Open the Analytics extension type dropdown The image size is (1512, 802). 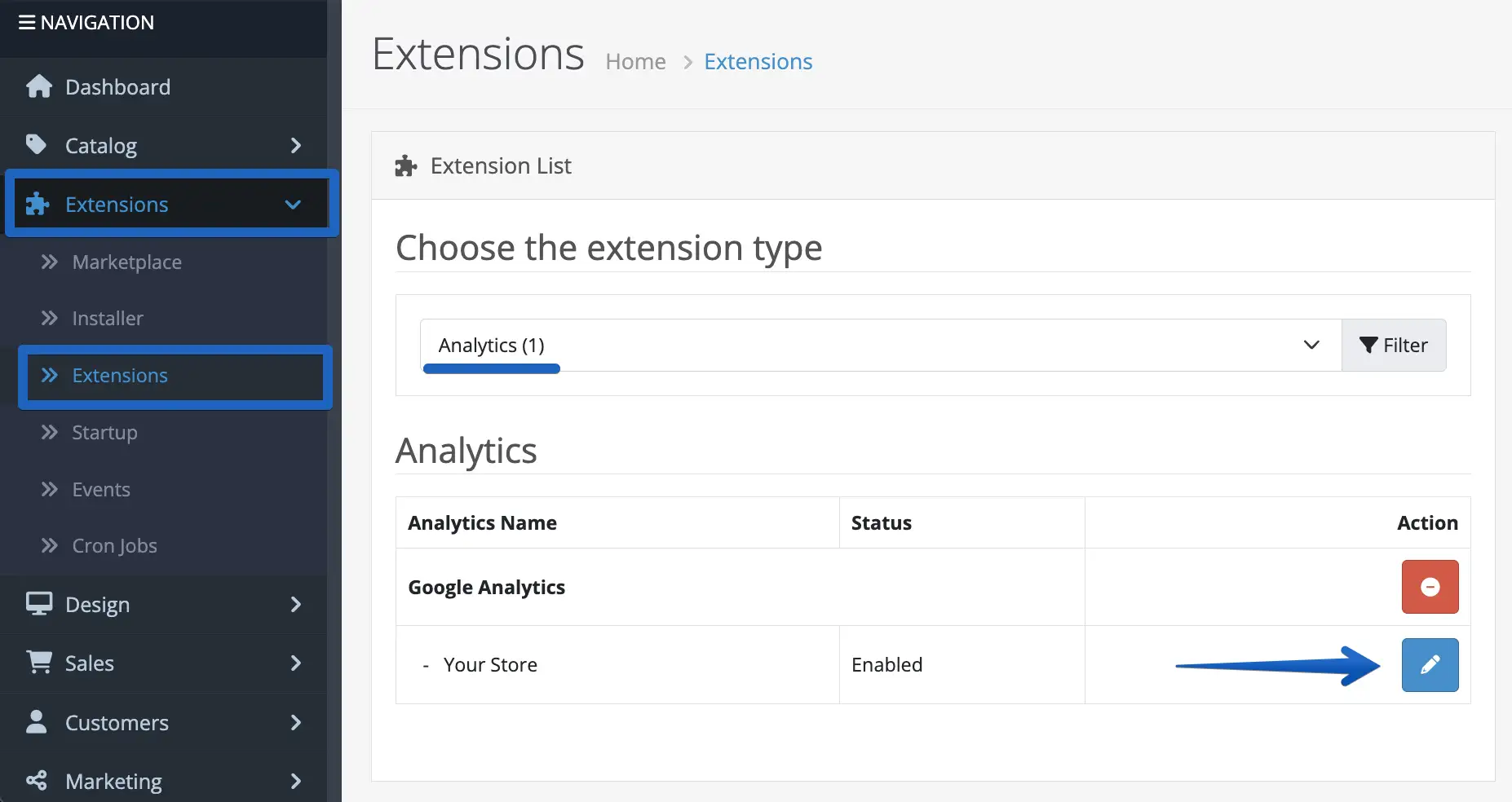[x=880, y=346]
